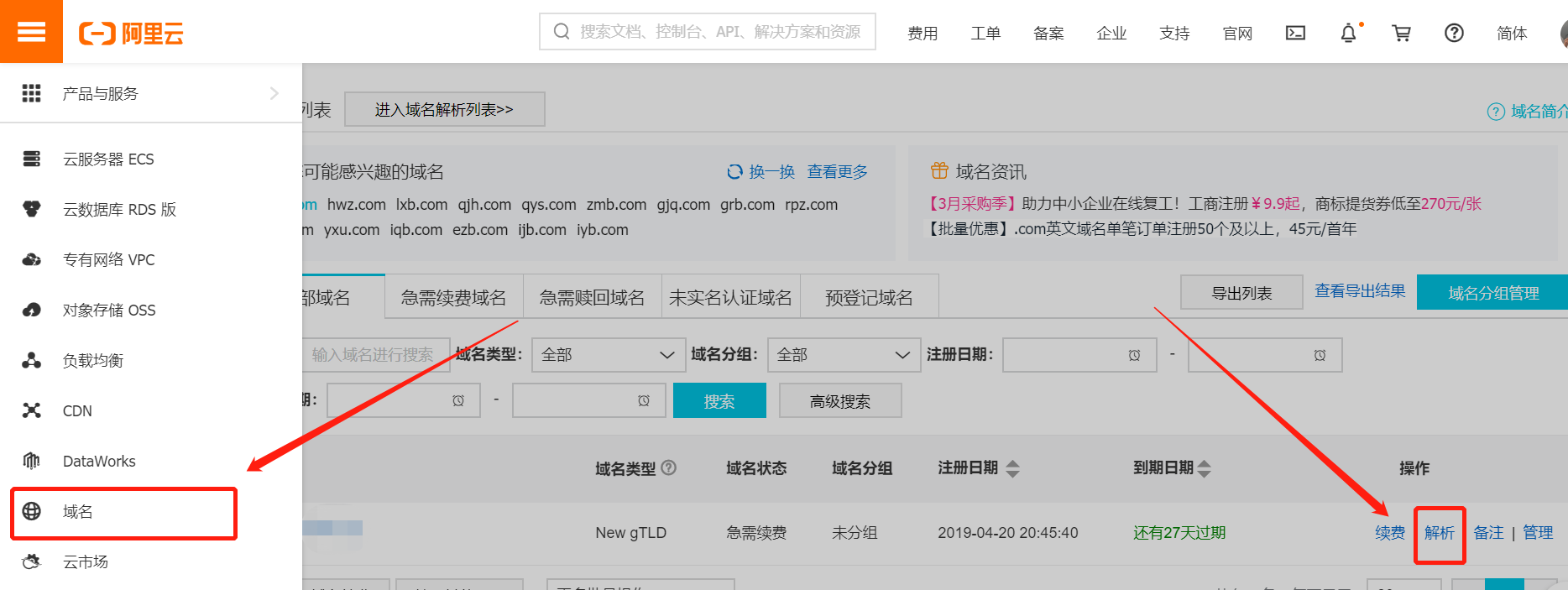The image size is (1568, 590).
Task: Open the 工单 top menu
Action: point(985,34)
